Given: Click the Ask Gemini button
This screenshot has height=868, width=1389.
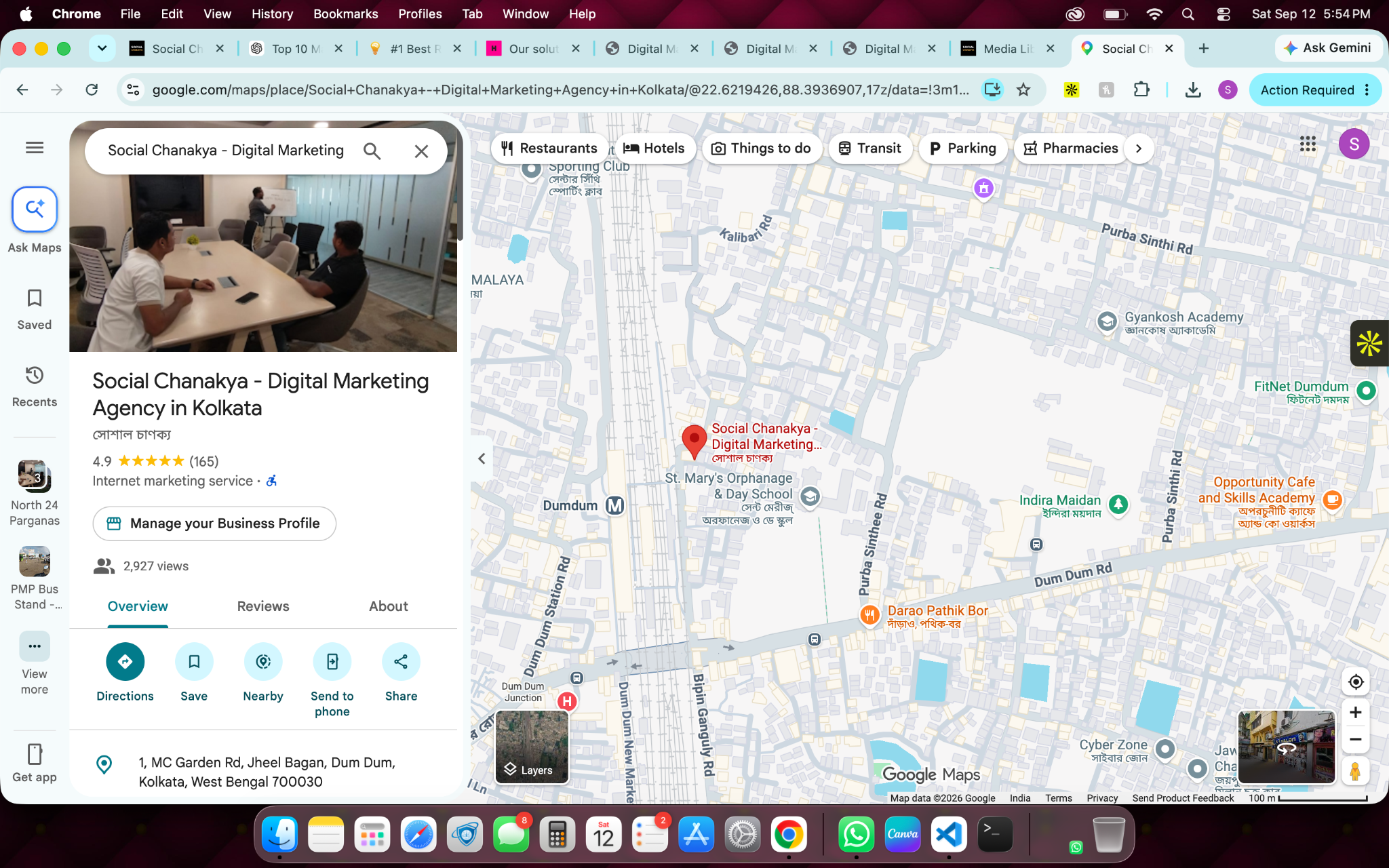Looking at the screenshot, I should pos(1327,48).
